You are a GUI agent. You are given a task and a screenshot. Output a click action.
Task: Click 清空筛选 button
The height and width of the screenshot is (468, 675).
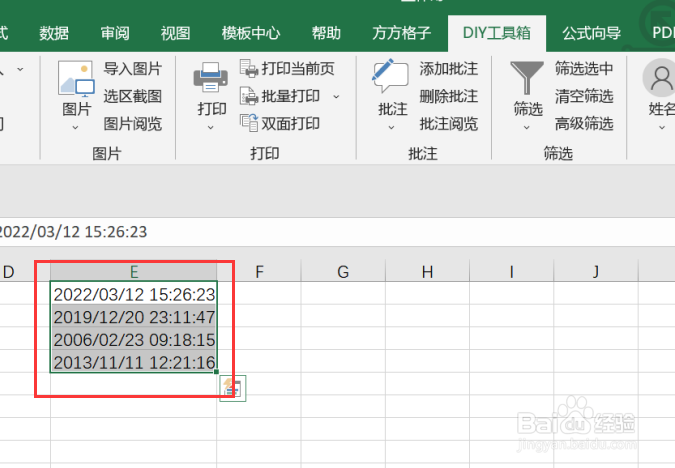click(584, 96)
